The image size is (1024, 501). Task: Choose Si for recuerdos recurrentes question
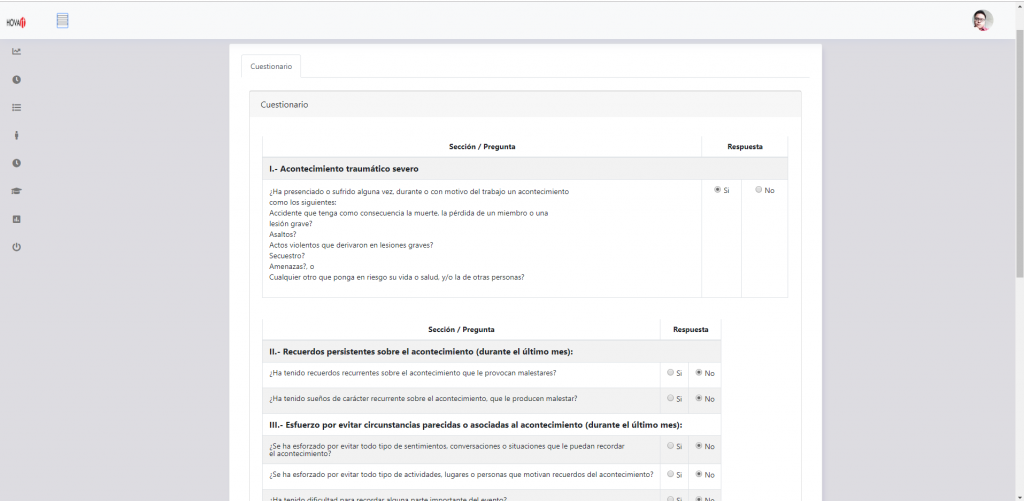(670, 372)
